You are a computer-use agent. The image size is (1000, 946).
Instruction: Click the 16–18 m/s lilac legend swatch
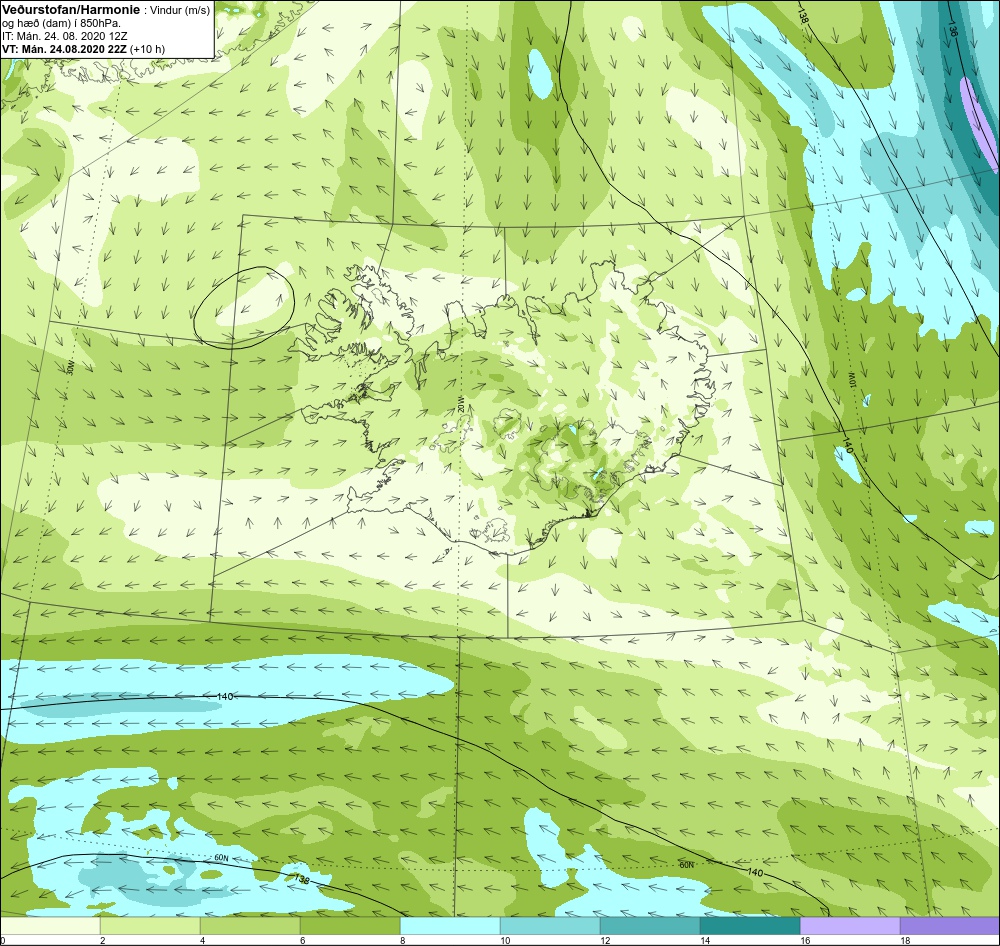pyautogui.click(x=849, y=926)
